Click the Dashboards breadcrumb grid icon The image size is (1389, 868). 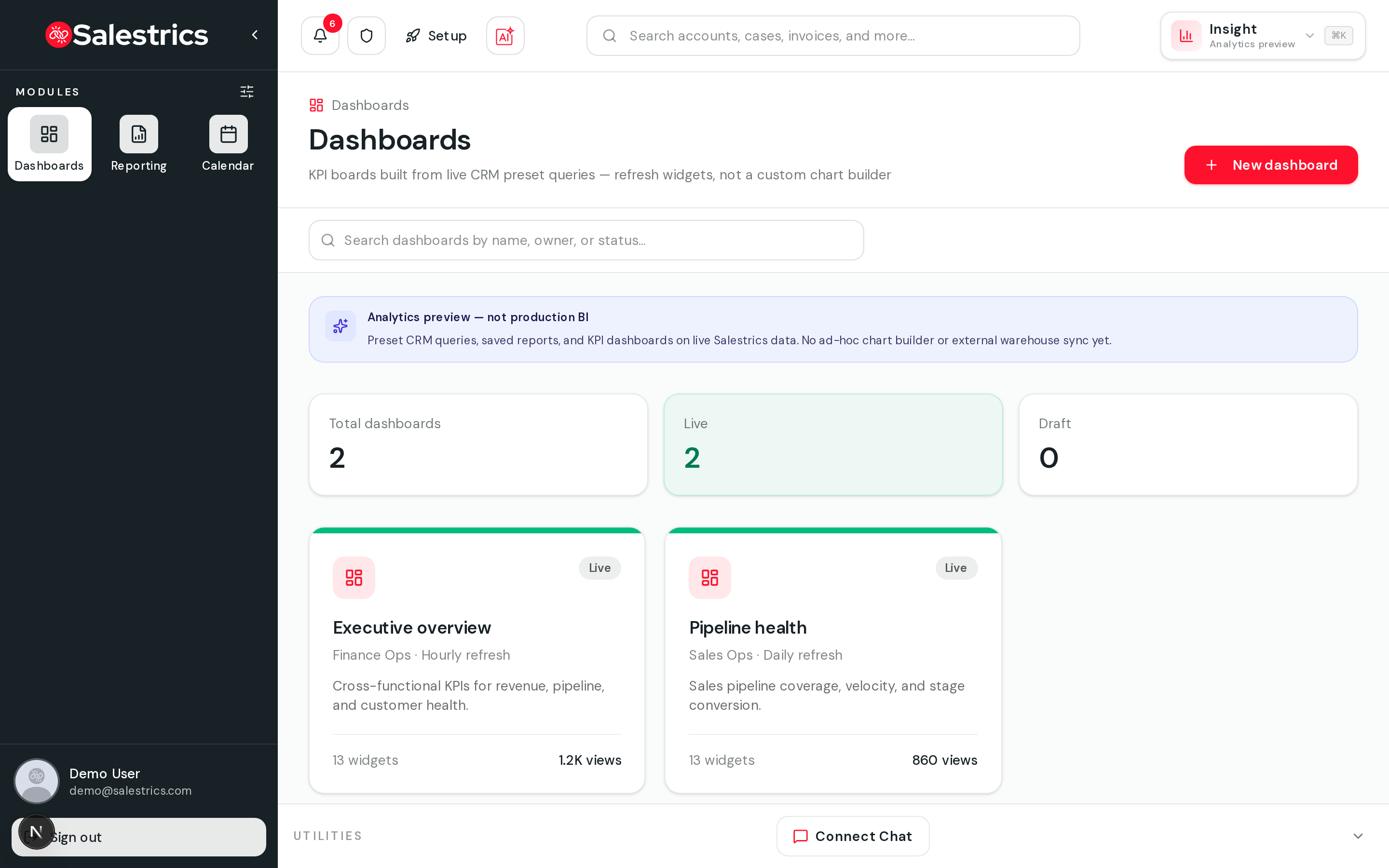click(316, 105)
